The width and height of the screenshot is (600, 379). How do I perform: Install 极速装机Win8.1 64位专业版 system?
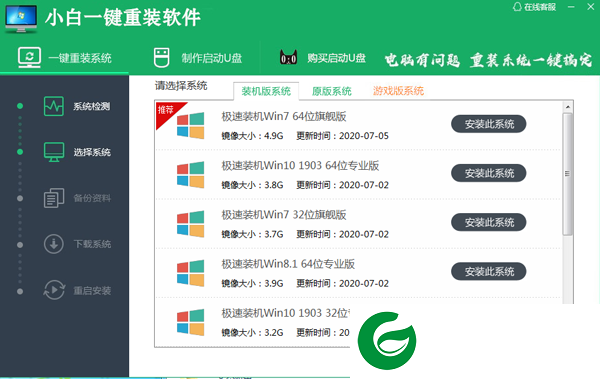[x=489, y=271]
